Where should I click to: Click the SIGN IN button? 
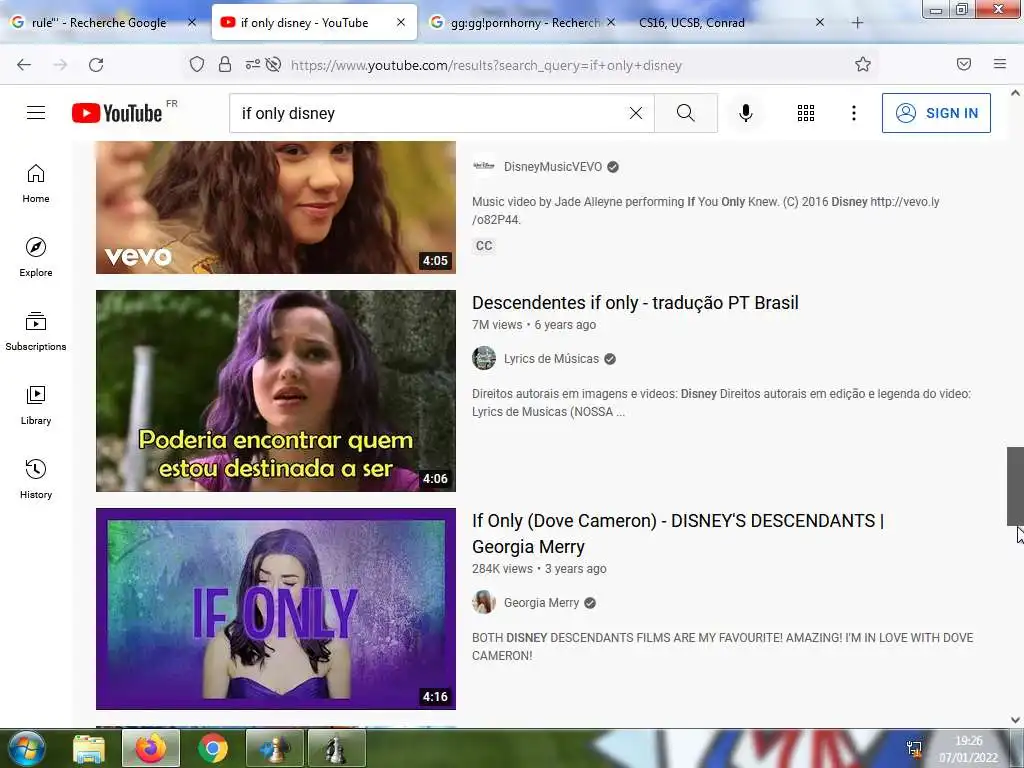point(936,113)
